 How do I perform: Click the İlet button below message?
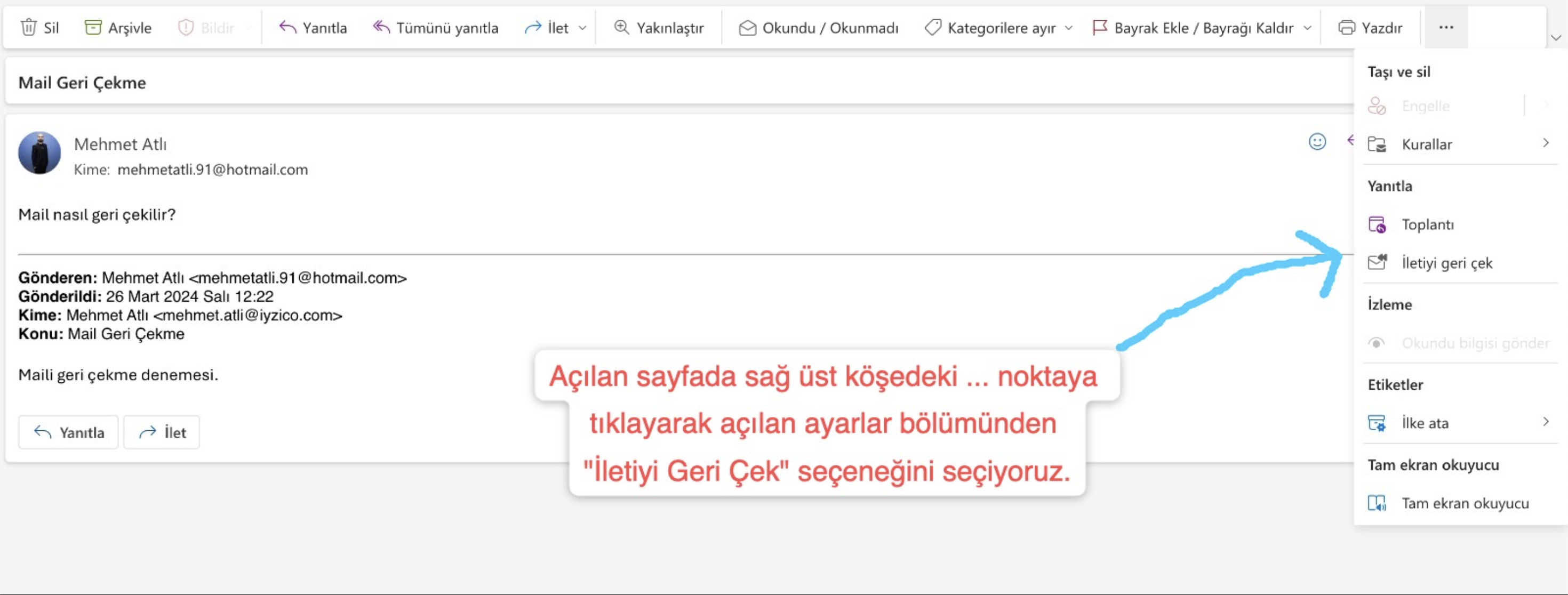tap(162, 432)
